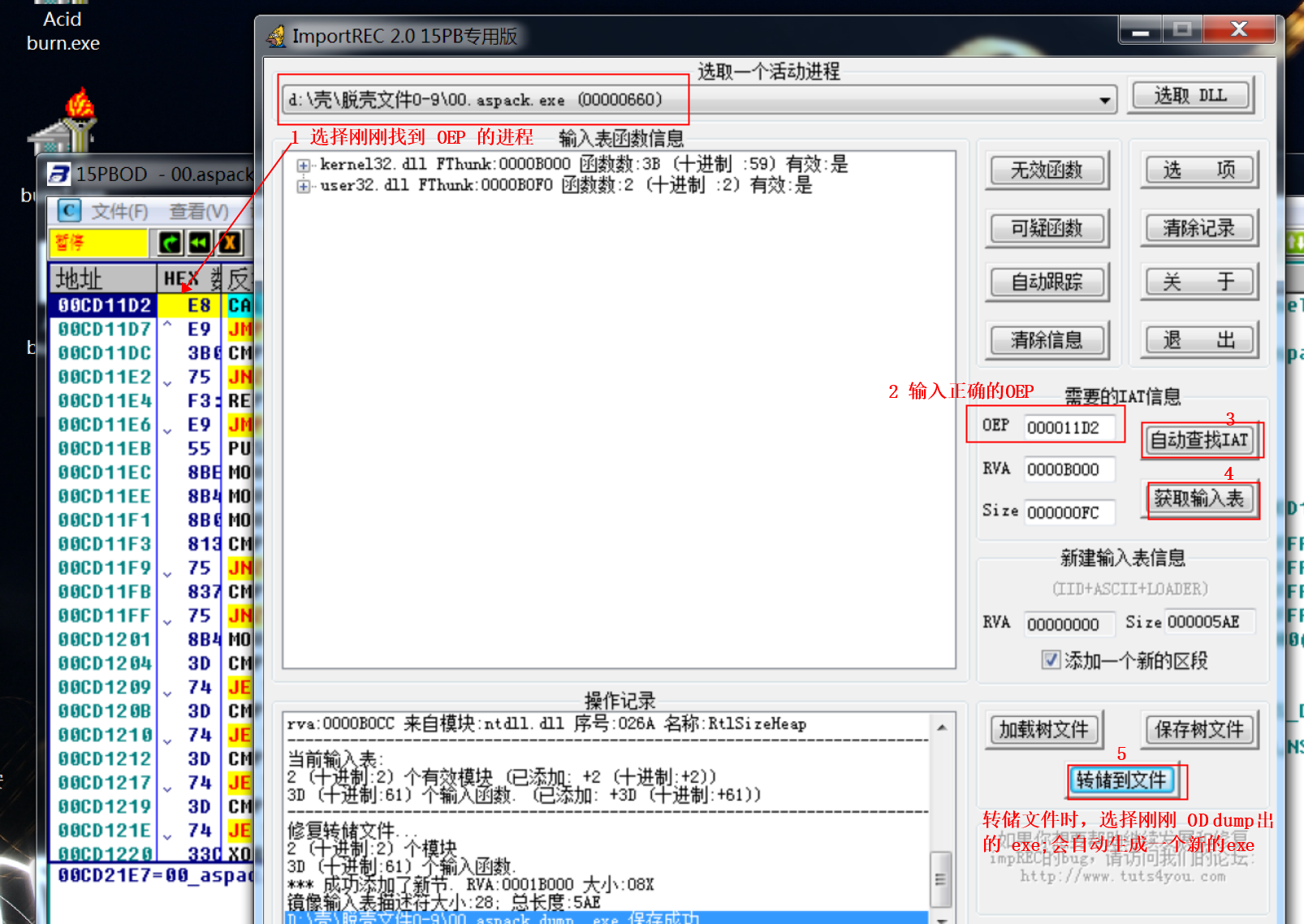This screenshot has width=1304, height=924.
Task: Click the 15PBOD logo icon on the debugger title bar
Action: 58,173
